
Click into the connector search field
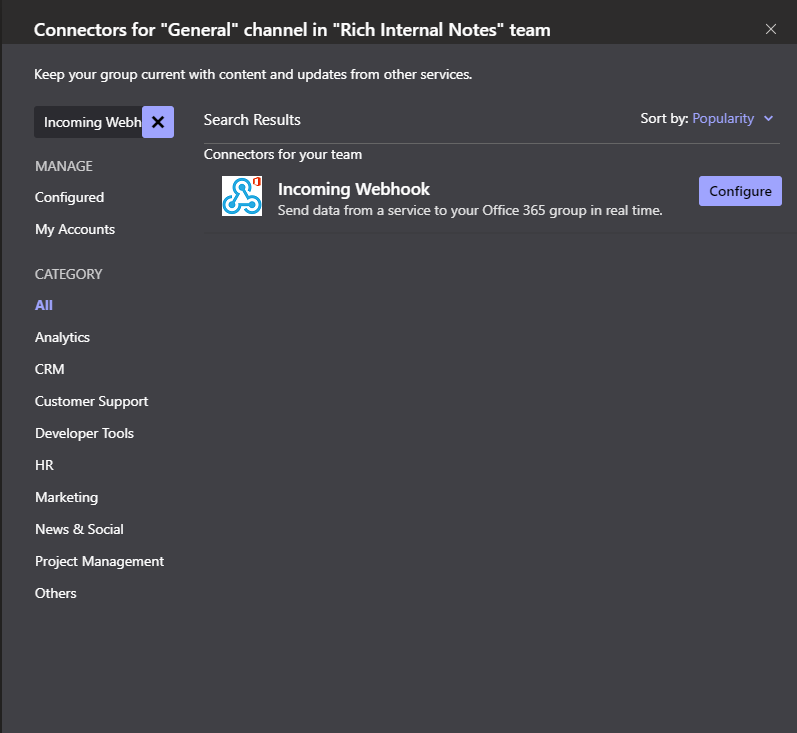pyautogui.click(x=88, y=122)
